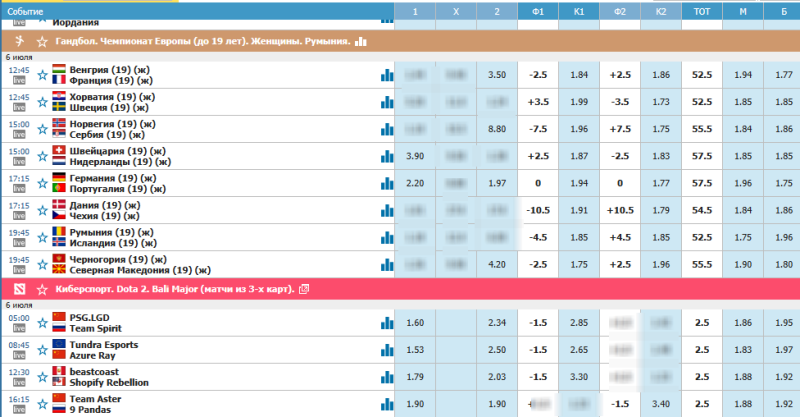Collapse the Киберспорт Dota 2 Bali Major section
This screenshot has width=800, height=417.
[x=170, y=288]
